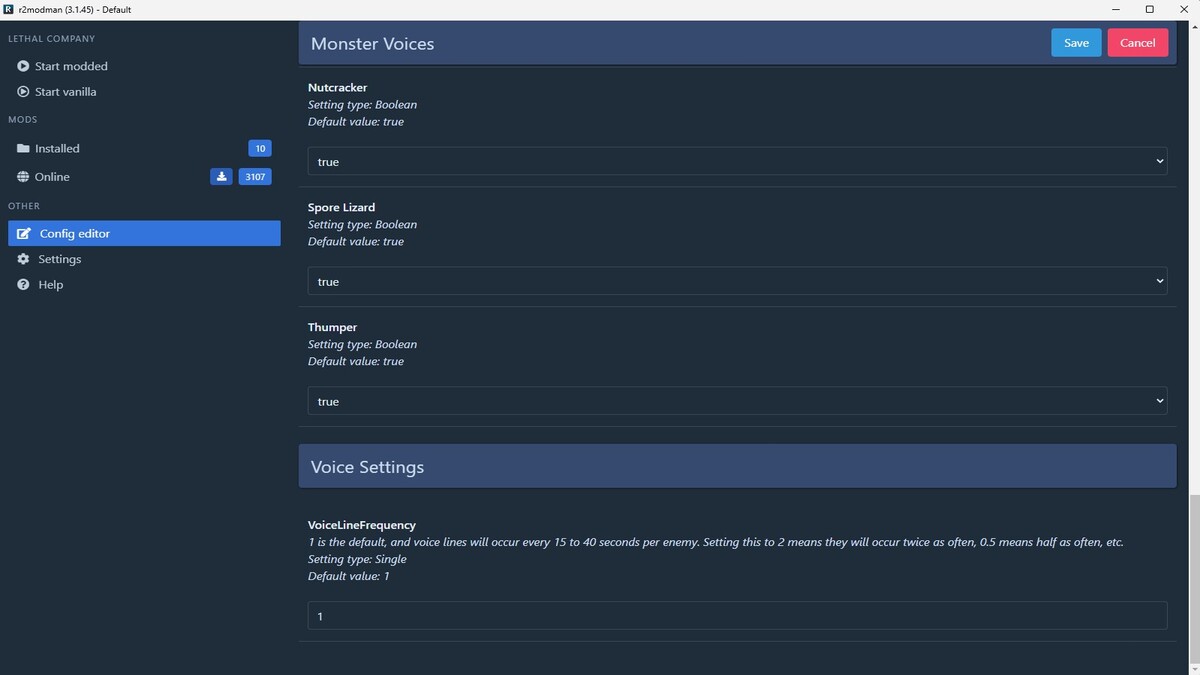Screen dimensions: 1200x675
Task: Click the Installed folder icon
Action: point(23,148)
